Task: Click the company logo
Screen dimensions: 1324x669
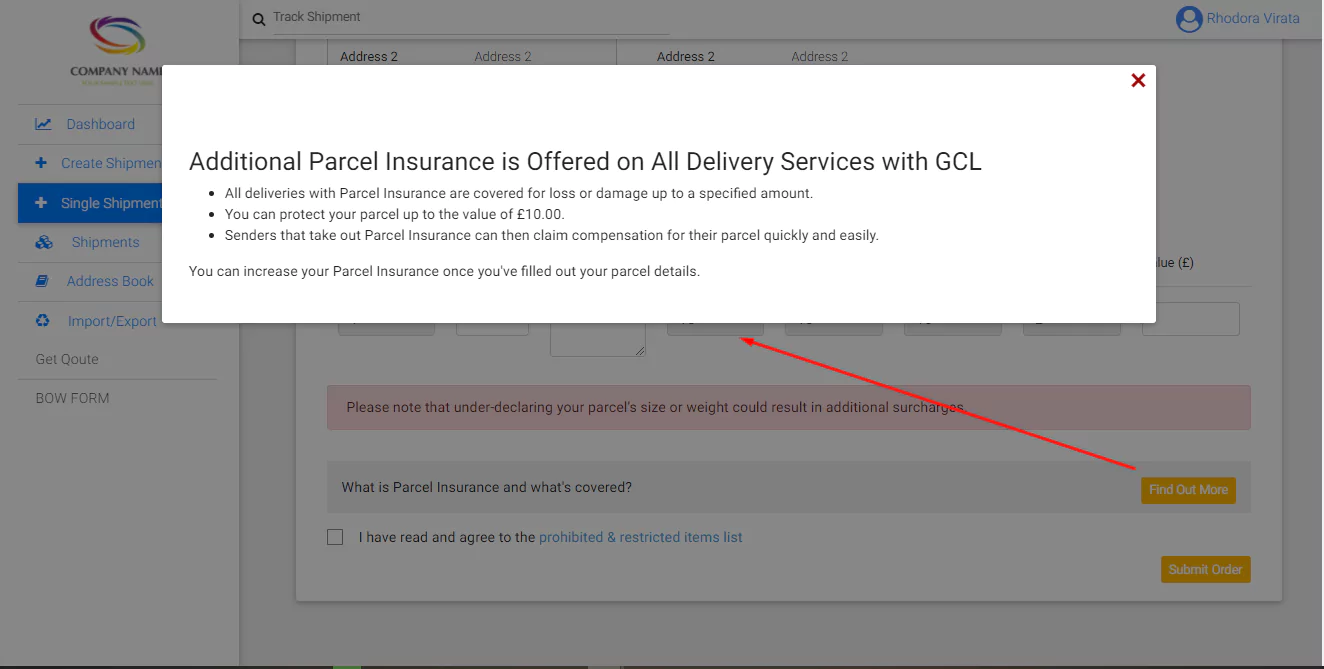Action: pyautogui.click(x=118, y=50)
